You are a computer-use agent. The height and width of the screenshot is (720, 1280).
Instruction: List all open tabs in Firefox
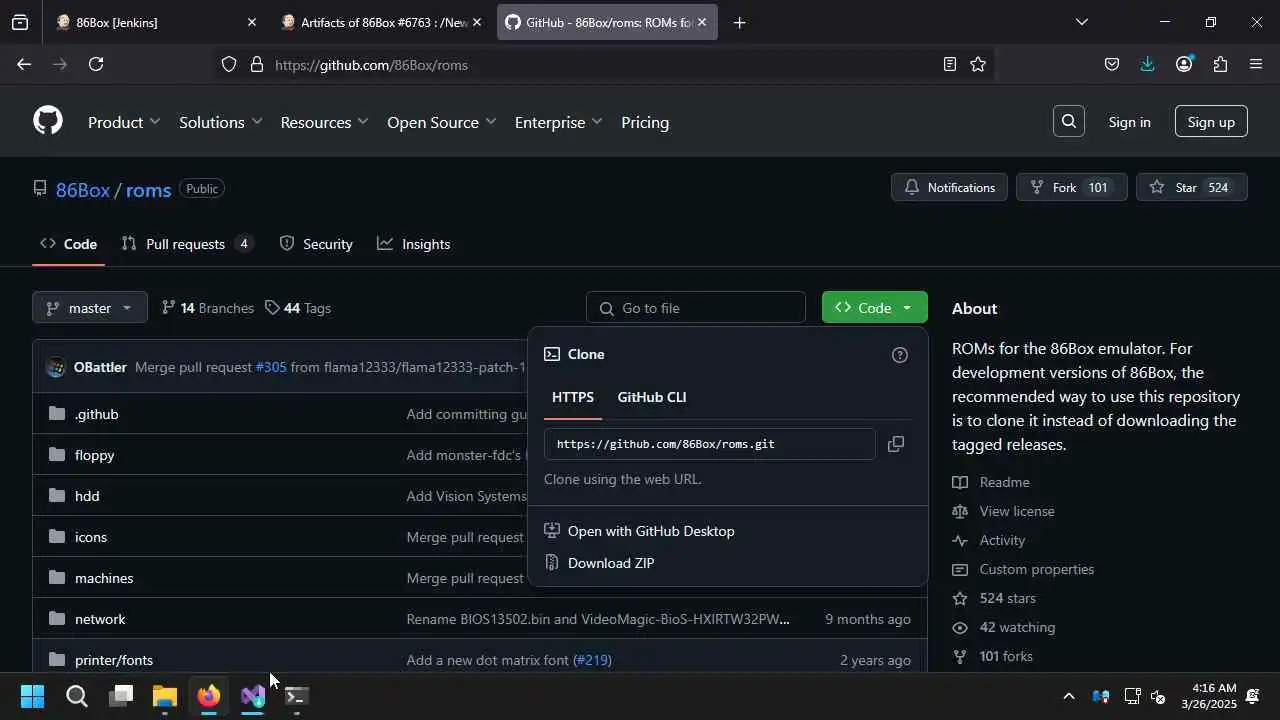pos(1081,22)
